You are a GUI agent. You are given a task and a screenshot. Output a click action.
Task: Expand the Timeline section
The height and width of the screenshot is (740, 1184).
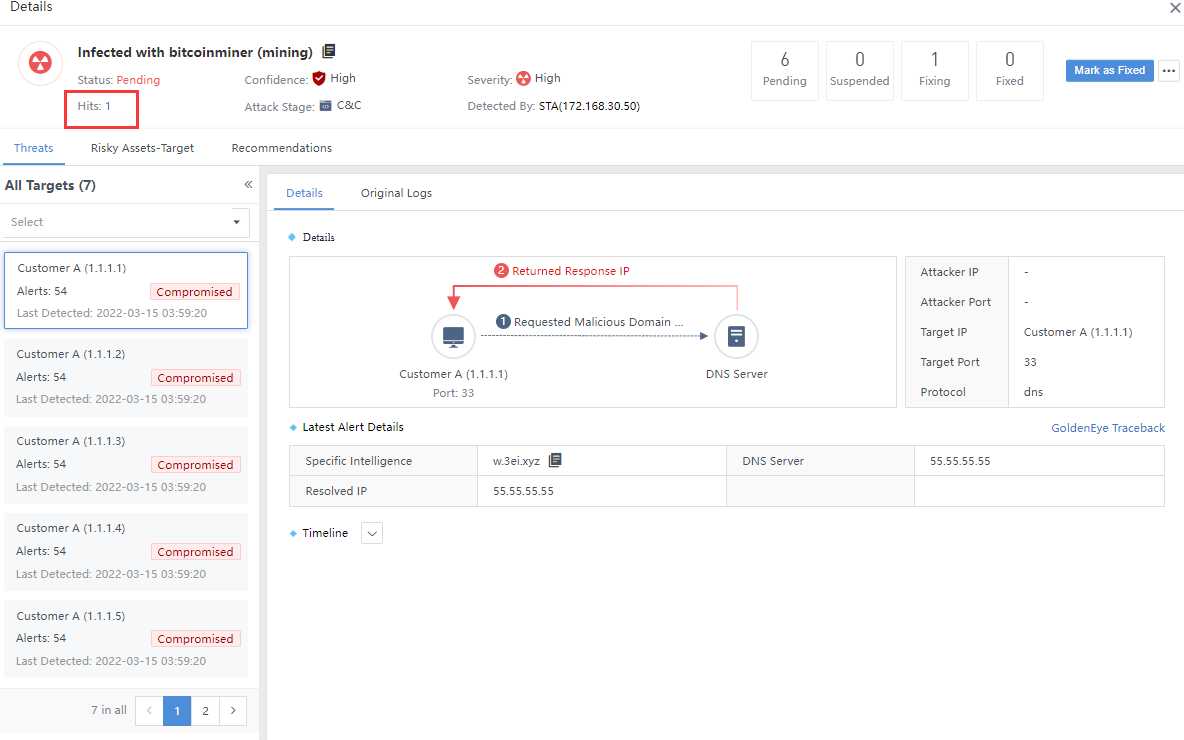click(x=372, y=534)
